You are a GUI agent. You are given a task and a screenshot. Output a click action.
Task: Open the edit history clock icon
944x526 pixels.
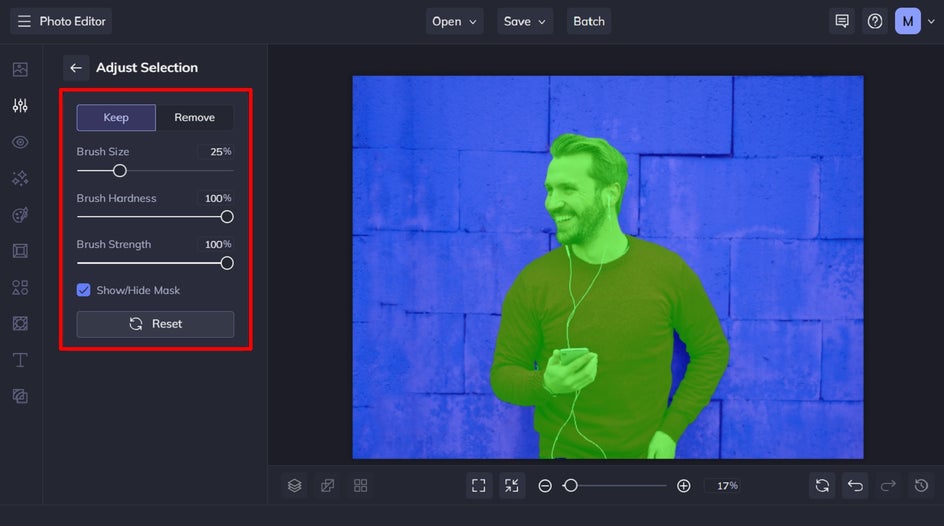921,486
